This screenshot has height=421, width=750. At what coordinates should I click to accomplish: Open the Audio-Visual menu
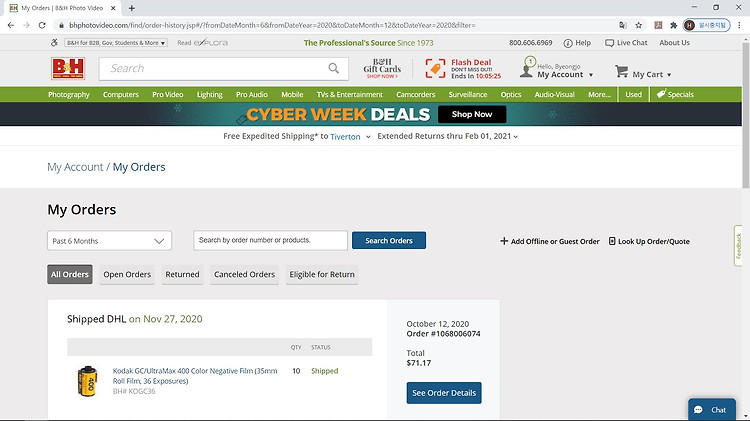(x=554, y=94)
